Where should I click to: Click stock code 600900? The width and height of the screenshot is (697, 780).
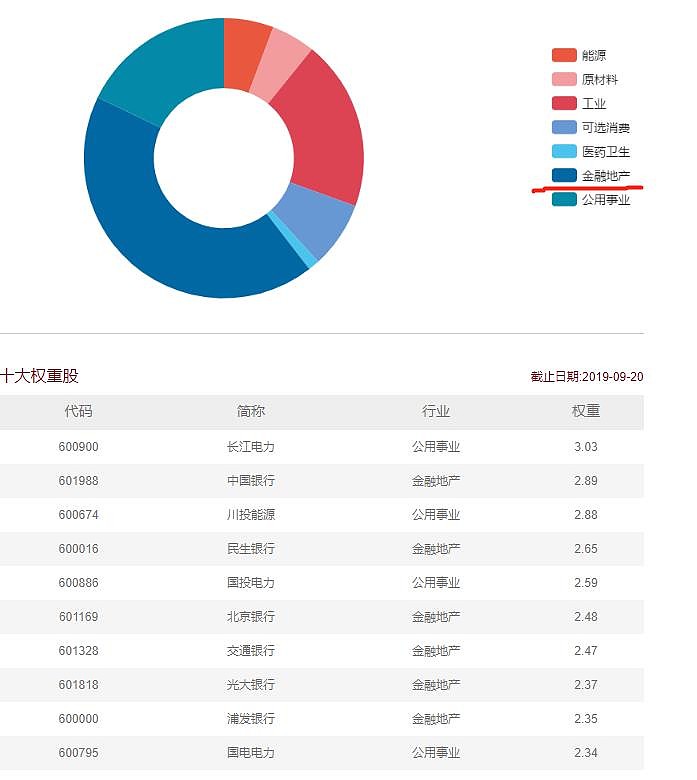click(78, 447)
